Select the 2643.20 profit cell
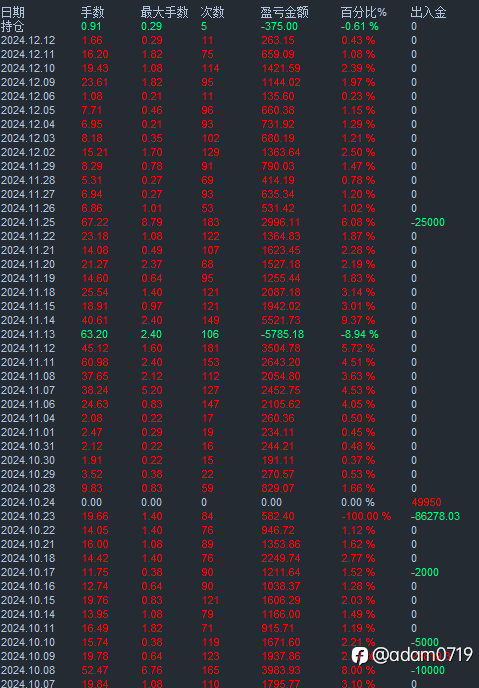The image size is (479, 688). tap(281, 363)
